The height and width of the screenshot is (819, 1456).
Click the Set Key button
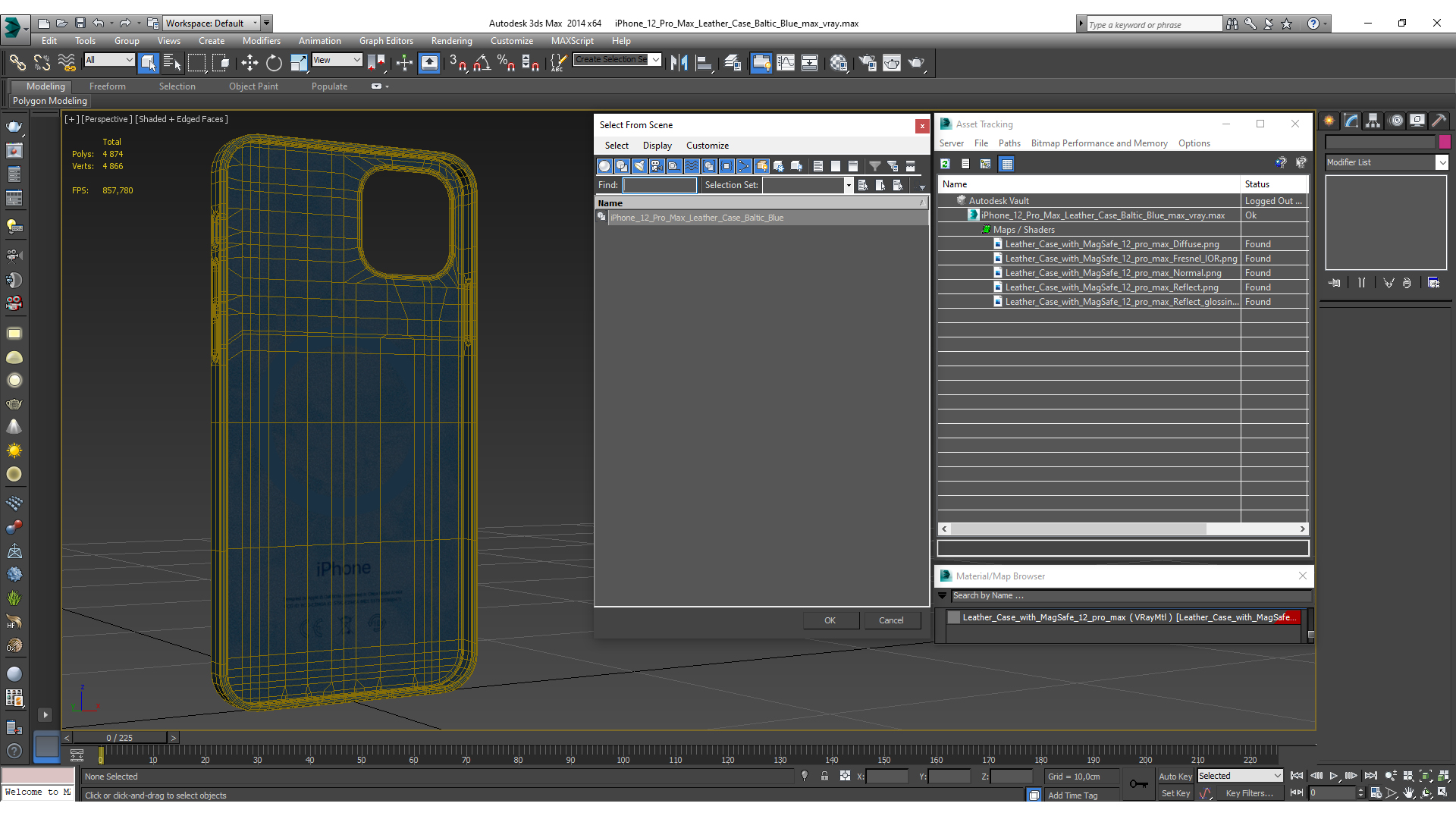pos(1175,793)
